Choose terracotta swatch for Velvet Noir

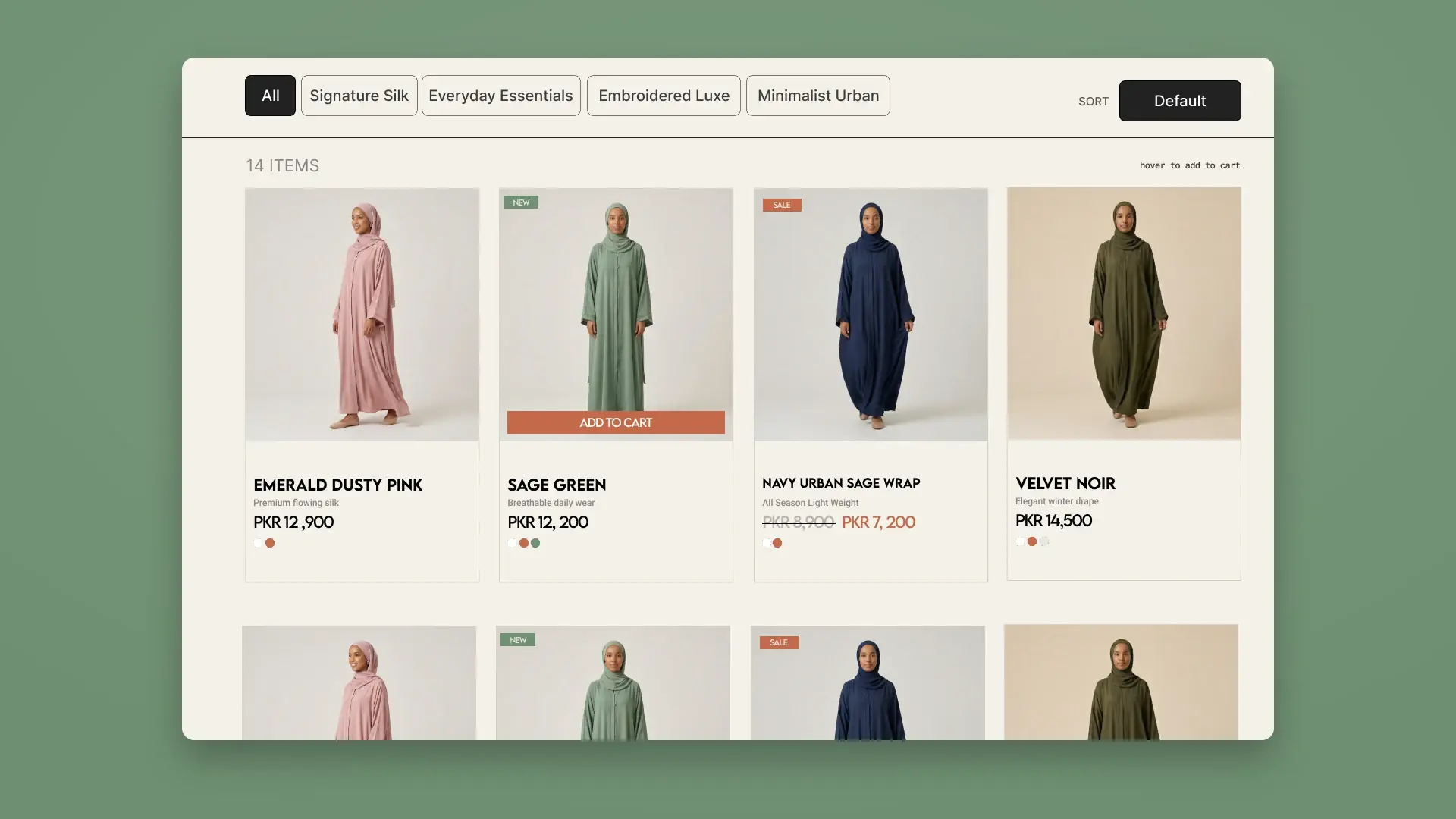coord(1032,541)
